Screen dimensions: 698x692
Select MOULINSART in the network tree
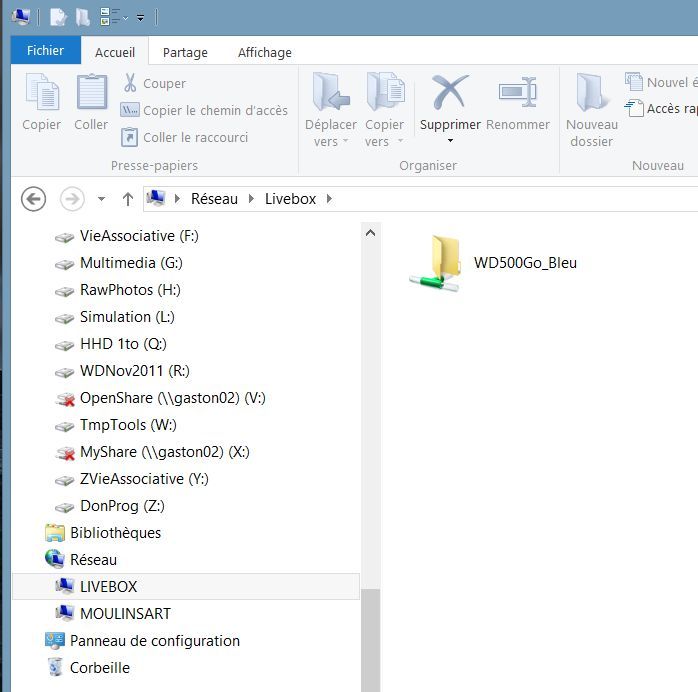tap(125, 613)
